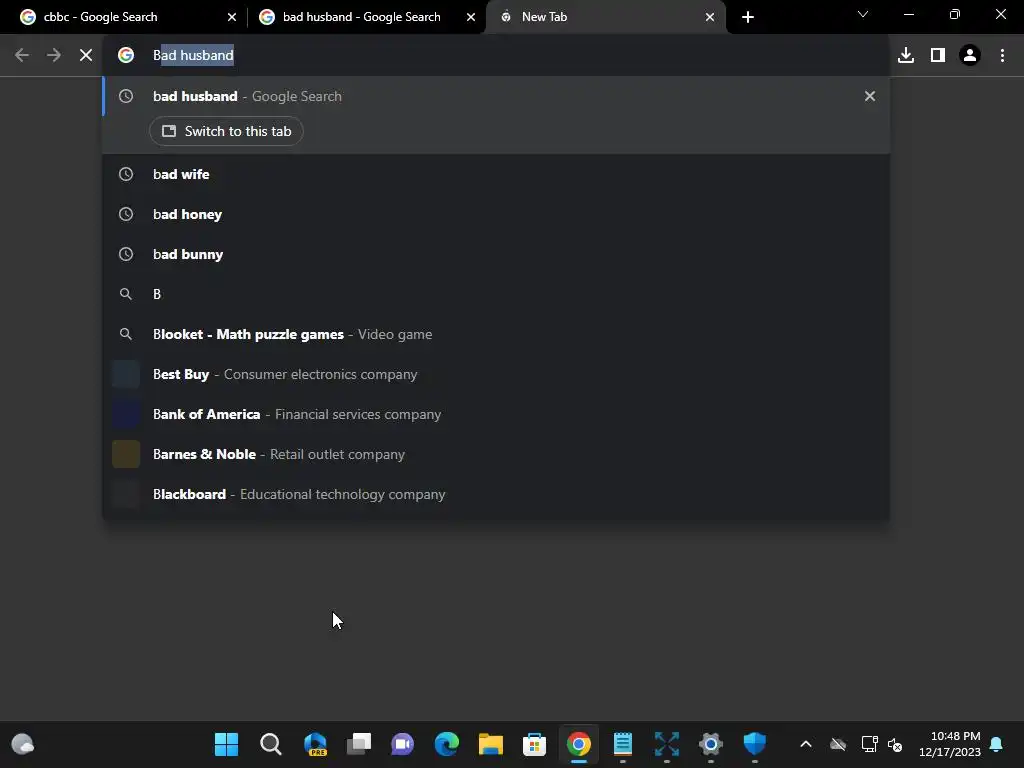Image resolution: width=1024 pixels, height=768 pixels.
Task: Click the Google icon in address bar
Action: pyautogui.click(x=126, y=56)
